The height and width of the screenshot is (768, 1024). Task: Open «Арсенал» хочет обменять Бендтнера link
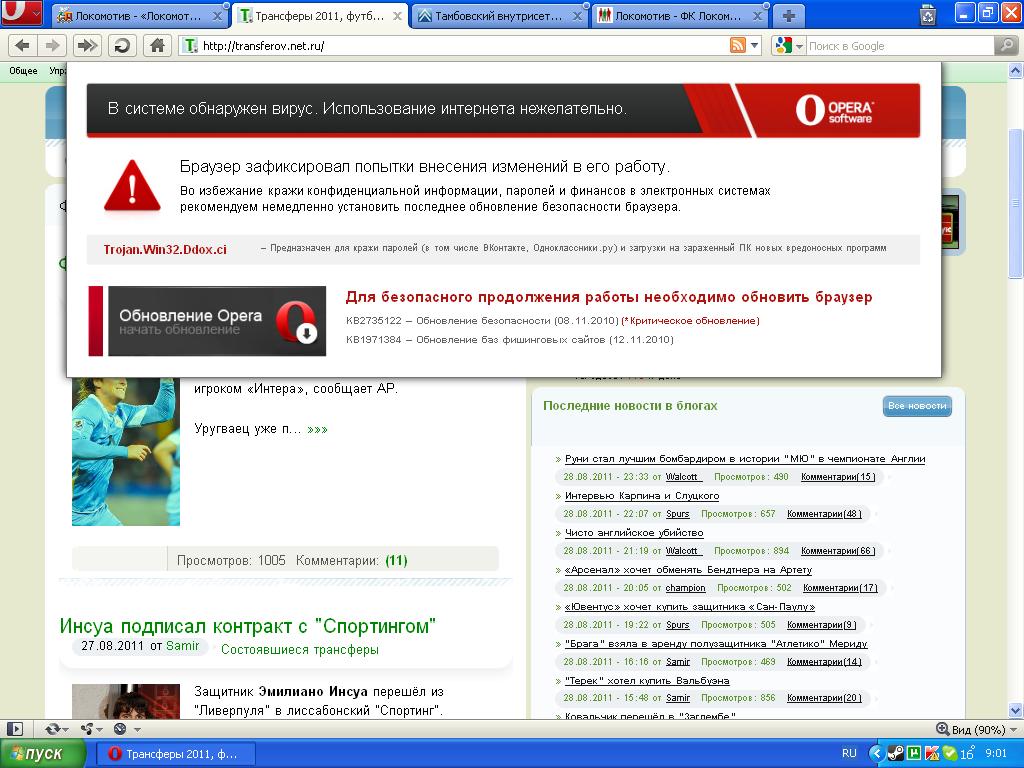688,569
